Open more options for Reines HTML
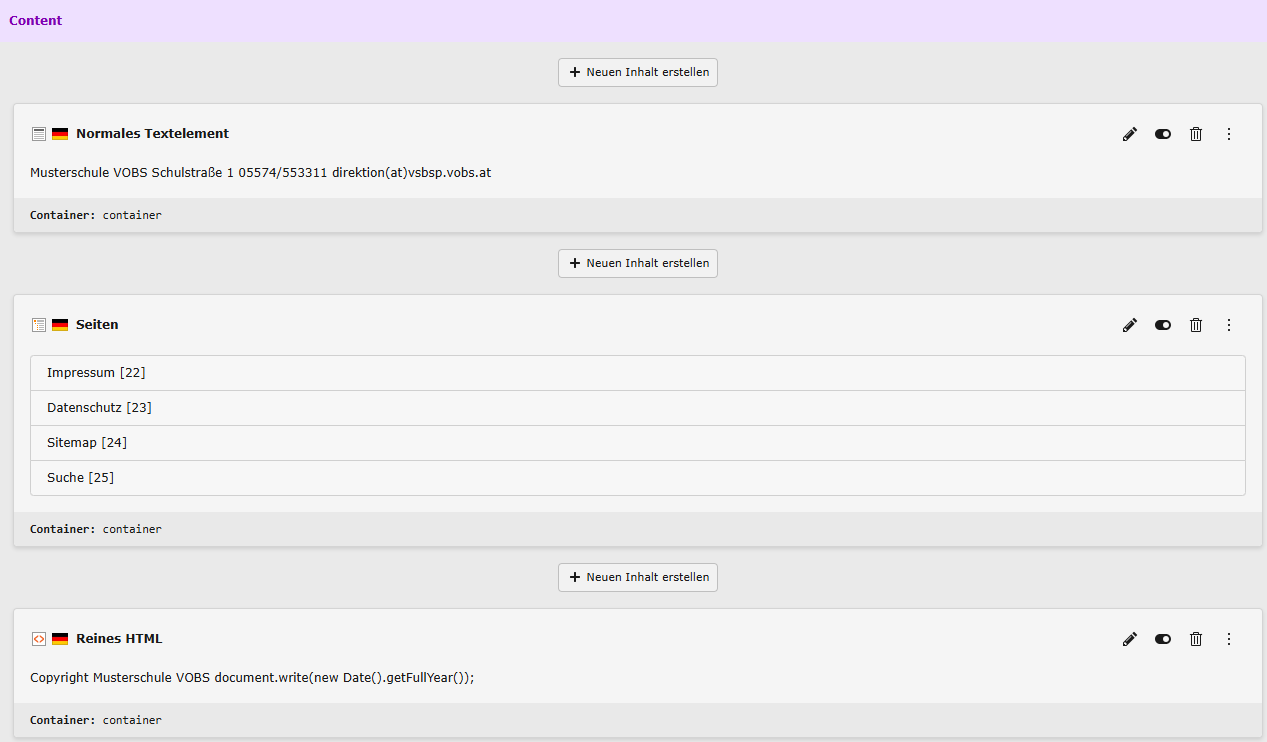The height and width of the screenshot is (742, 1267). tap(1229, 639)
